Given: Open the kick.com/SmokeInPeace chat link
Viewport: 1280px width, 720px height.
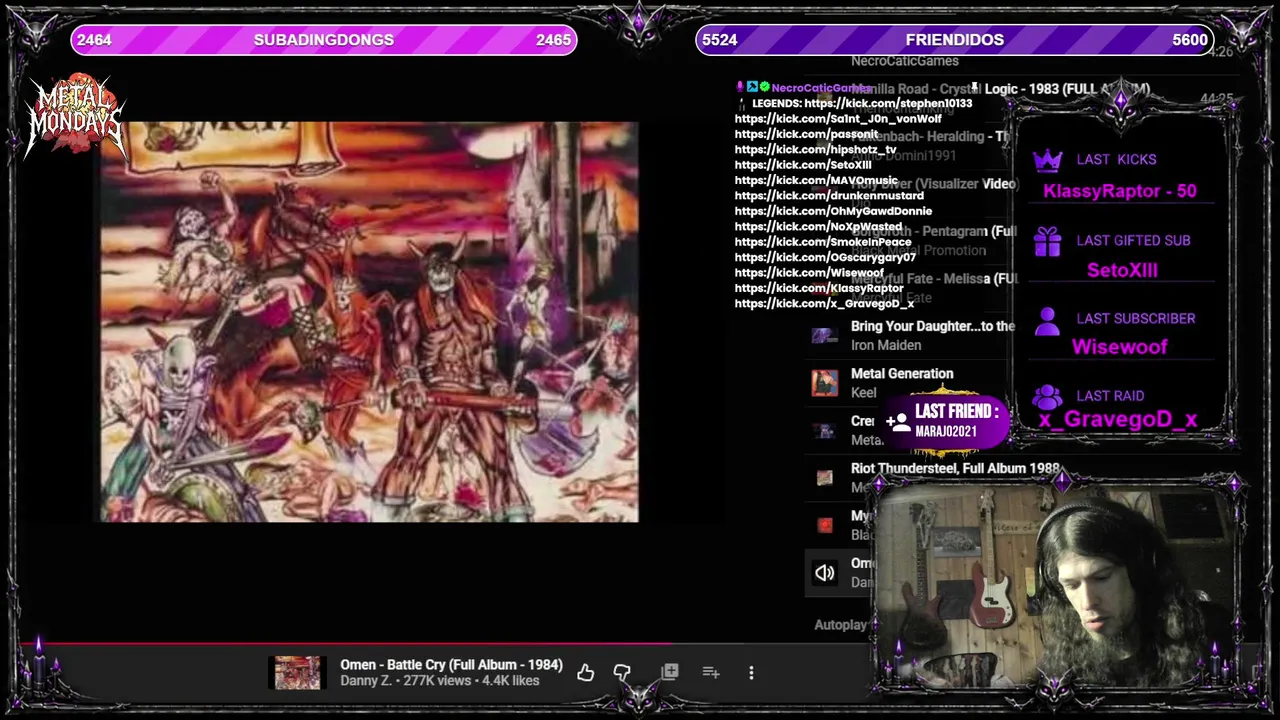Looking at the screenshot, I should 823,242.
